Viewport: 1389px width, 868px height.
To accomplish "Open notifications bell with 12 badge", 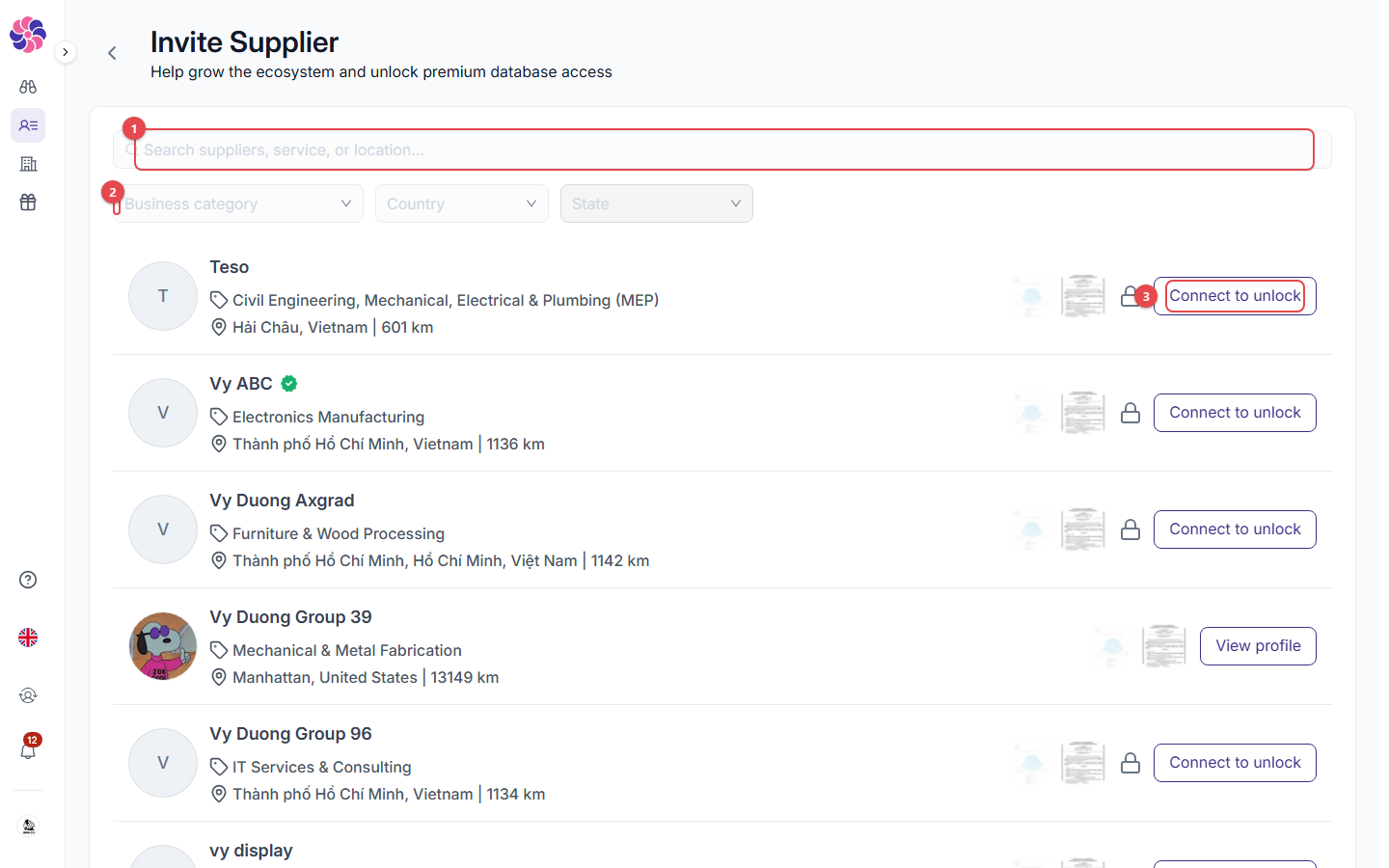I will [x=28, y=748].
